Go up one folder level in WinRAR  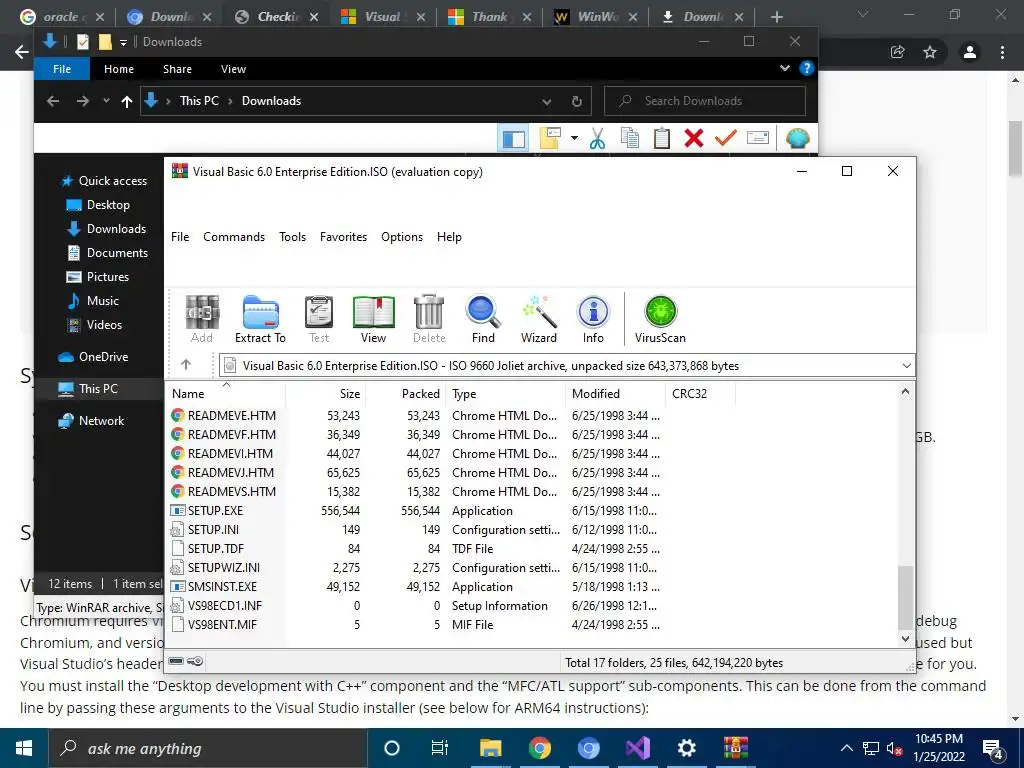186,365
